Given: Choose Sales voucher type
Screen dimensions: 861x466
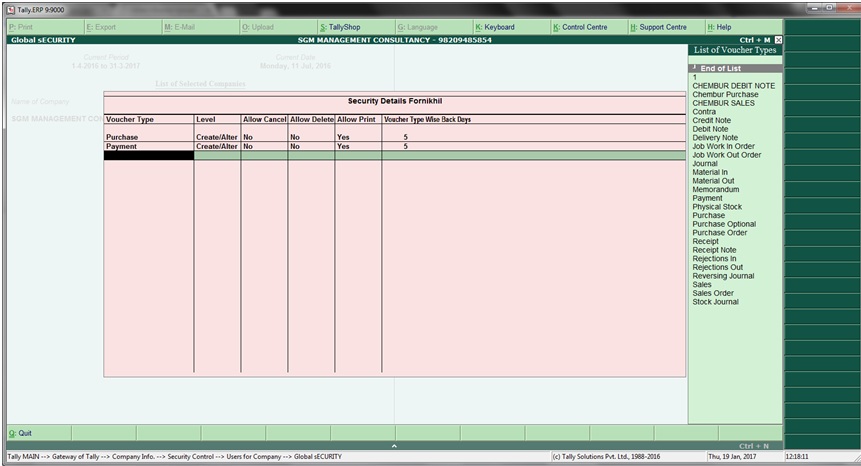Looking at the screenshot, I should point(702,284).
